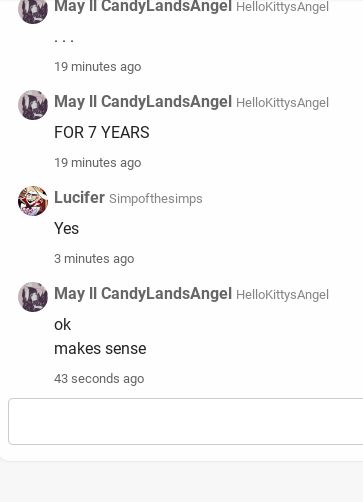Click HelloKittysAngel handle above FOR 7 YEARS
Viewport: 363px width, 502px height.
282,103
